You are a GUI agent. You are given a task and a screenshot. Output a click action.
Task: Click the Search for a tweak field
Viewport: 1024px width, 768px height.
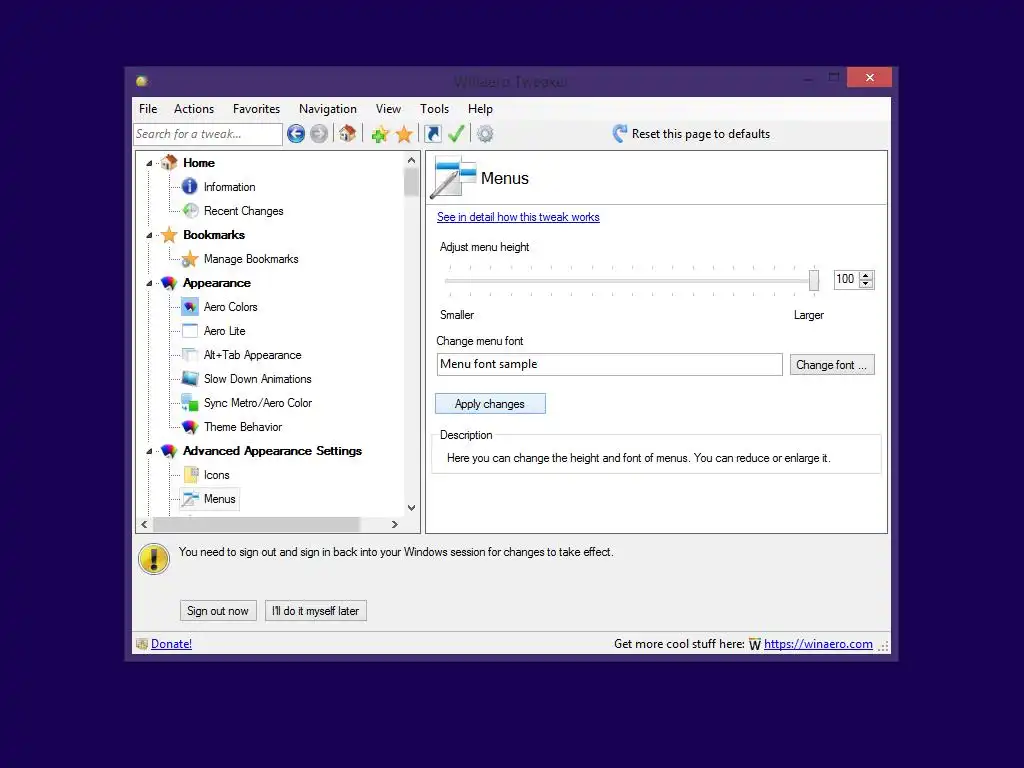click(x=208, y=134)
